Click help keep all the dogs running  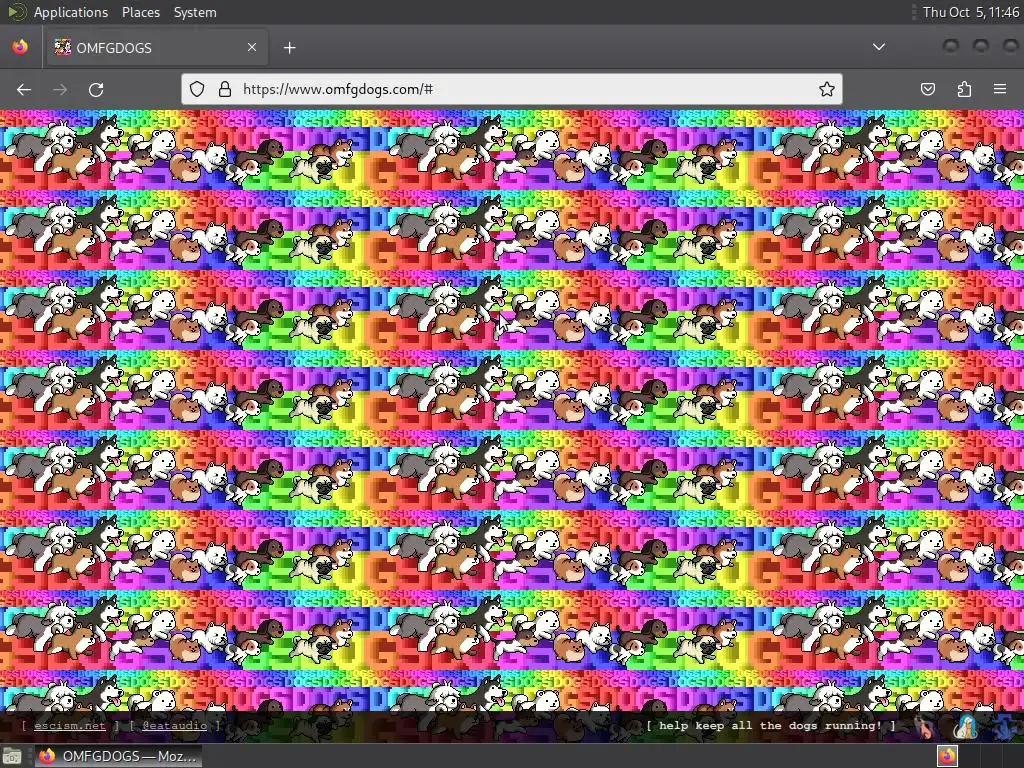[x=771, y=725]
